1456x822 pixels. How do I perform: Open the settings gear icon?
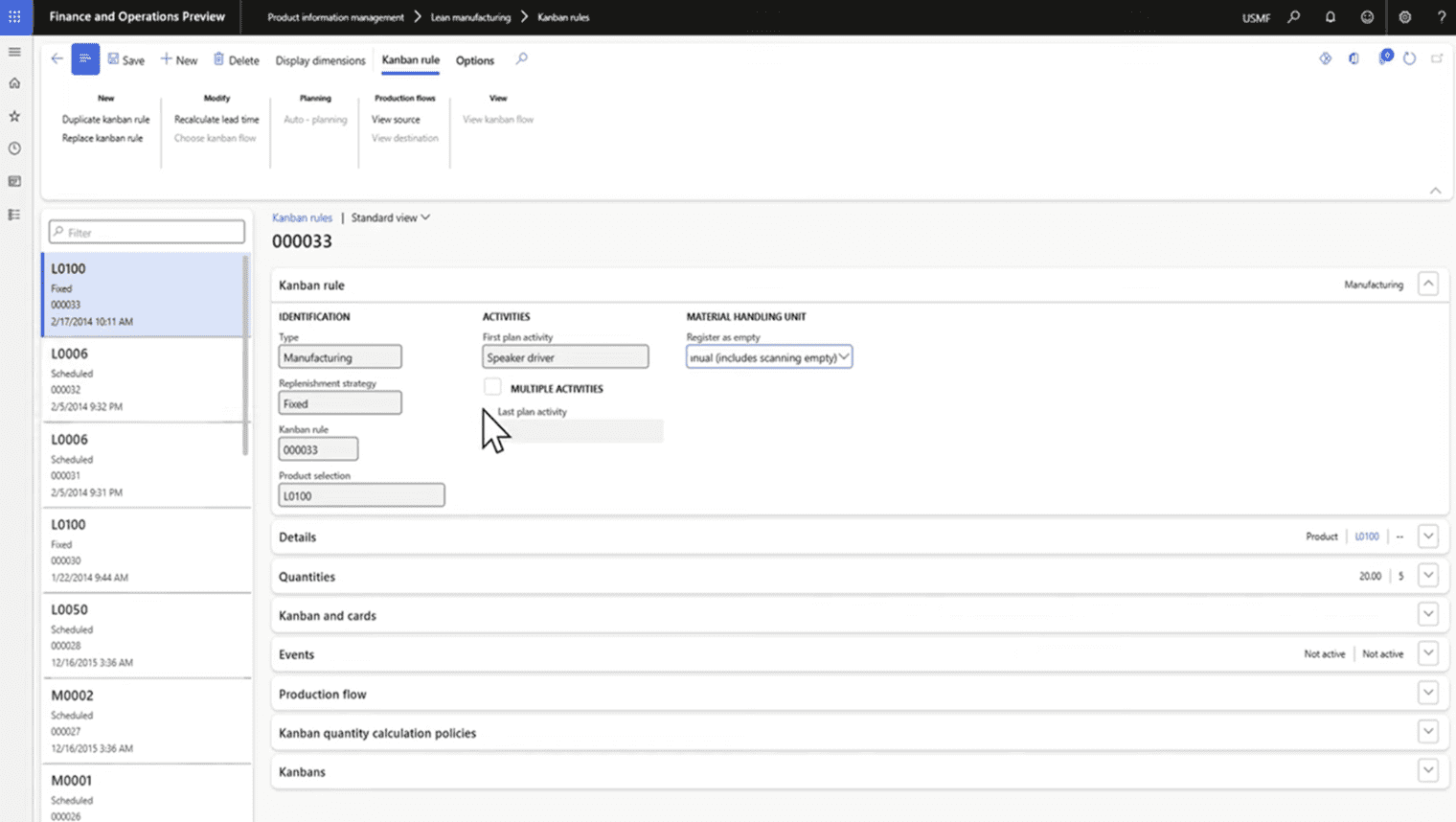tap(1404, 17)
